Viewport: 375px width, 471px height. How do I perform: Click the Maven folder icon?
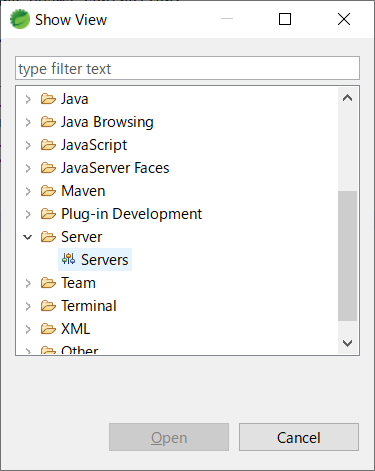[x=48, y=191]
